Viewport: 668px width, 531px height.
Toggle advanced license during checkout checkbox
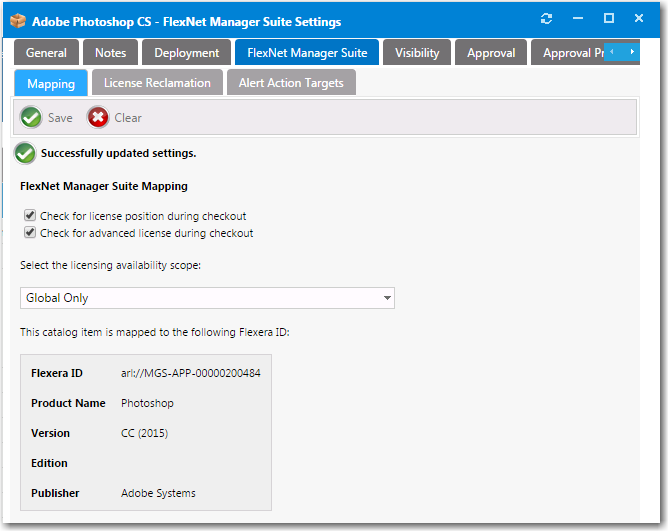(x=30, y=233)
